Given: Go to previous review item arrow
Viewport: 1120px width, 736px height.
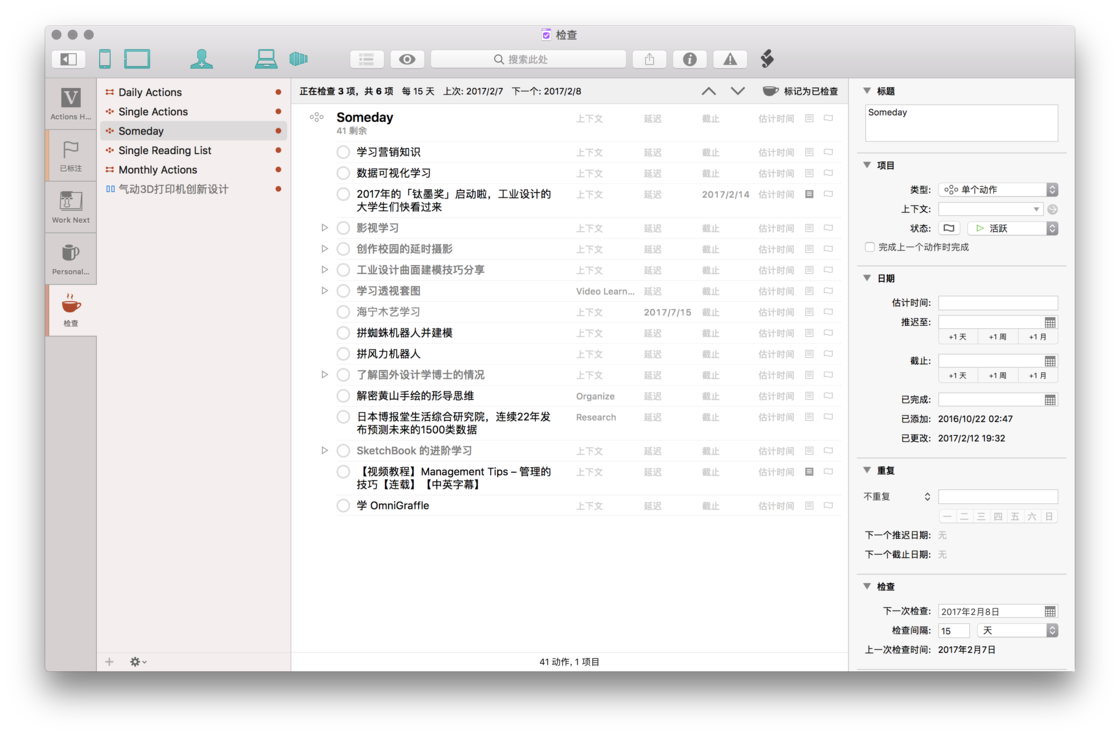Looking at the screenshot, I should pyautogui.click(x=709, y=91).
